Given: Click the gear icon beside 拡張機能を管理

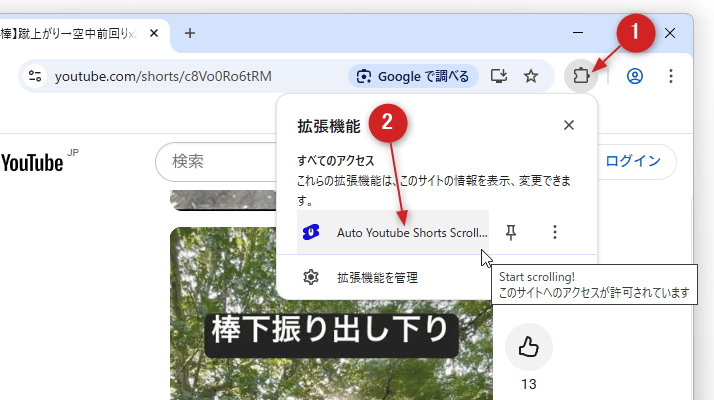Looking at the screenshot, I should point(311,277).
